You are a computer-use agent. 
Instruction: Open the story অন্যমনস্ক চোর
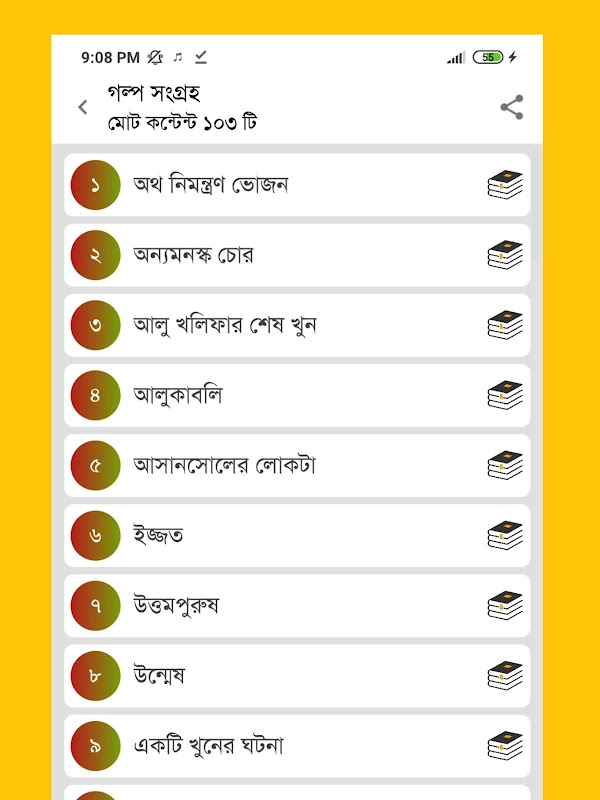[x=297, y=255]
